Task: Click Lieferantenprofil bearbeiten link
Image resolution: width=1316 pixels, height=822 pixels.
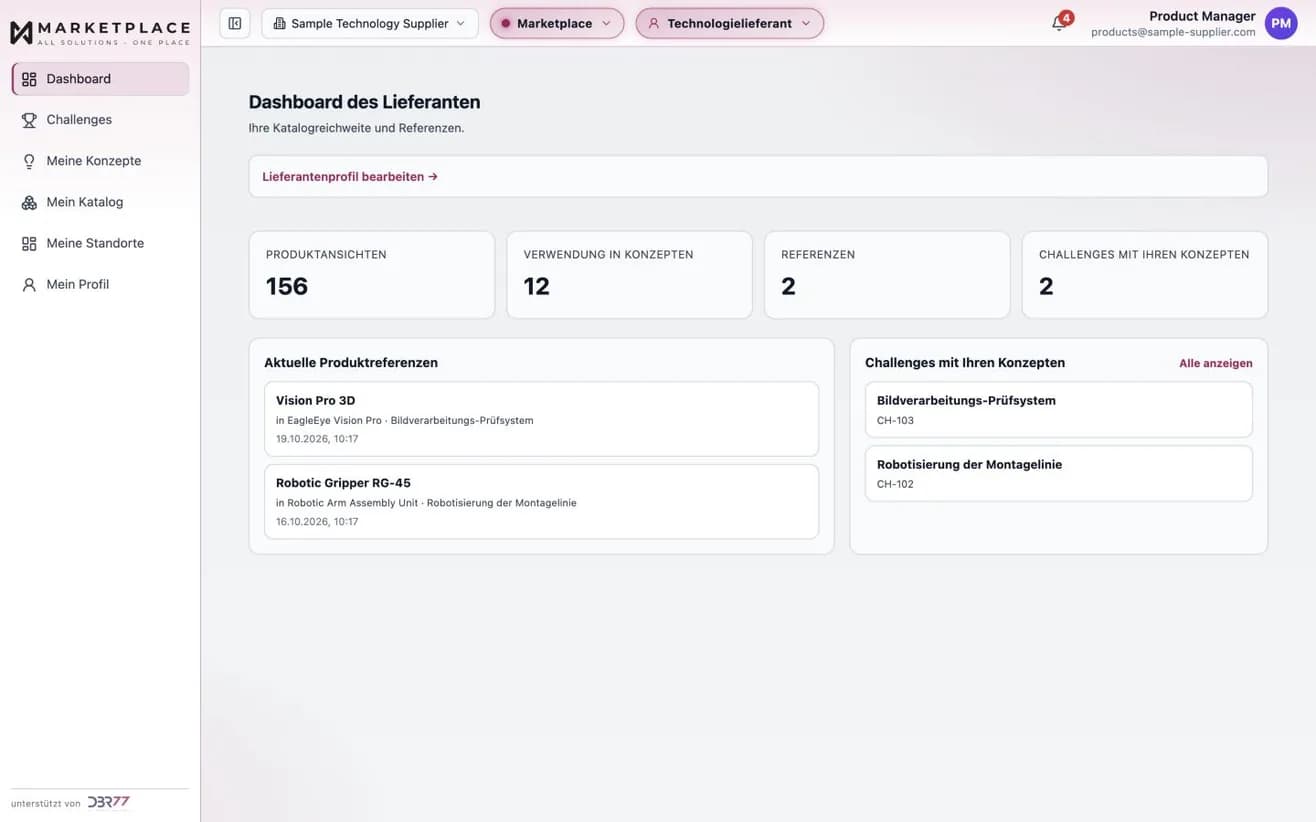Action: (350, 177)
